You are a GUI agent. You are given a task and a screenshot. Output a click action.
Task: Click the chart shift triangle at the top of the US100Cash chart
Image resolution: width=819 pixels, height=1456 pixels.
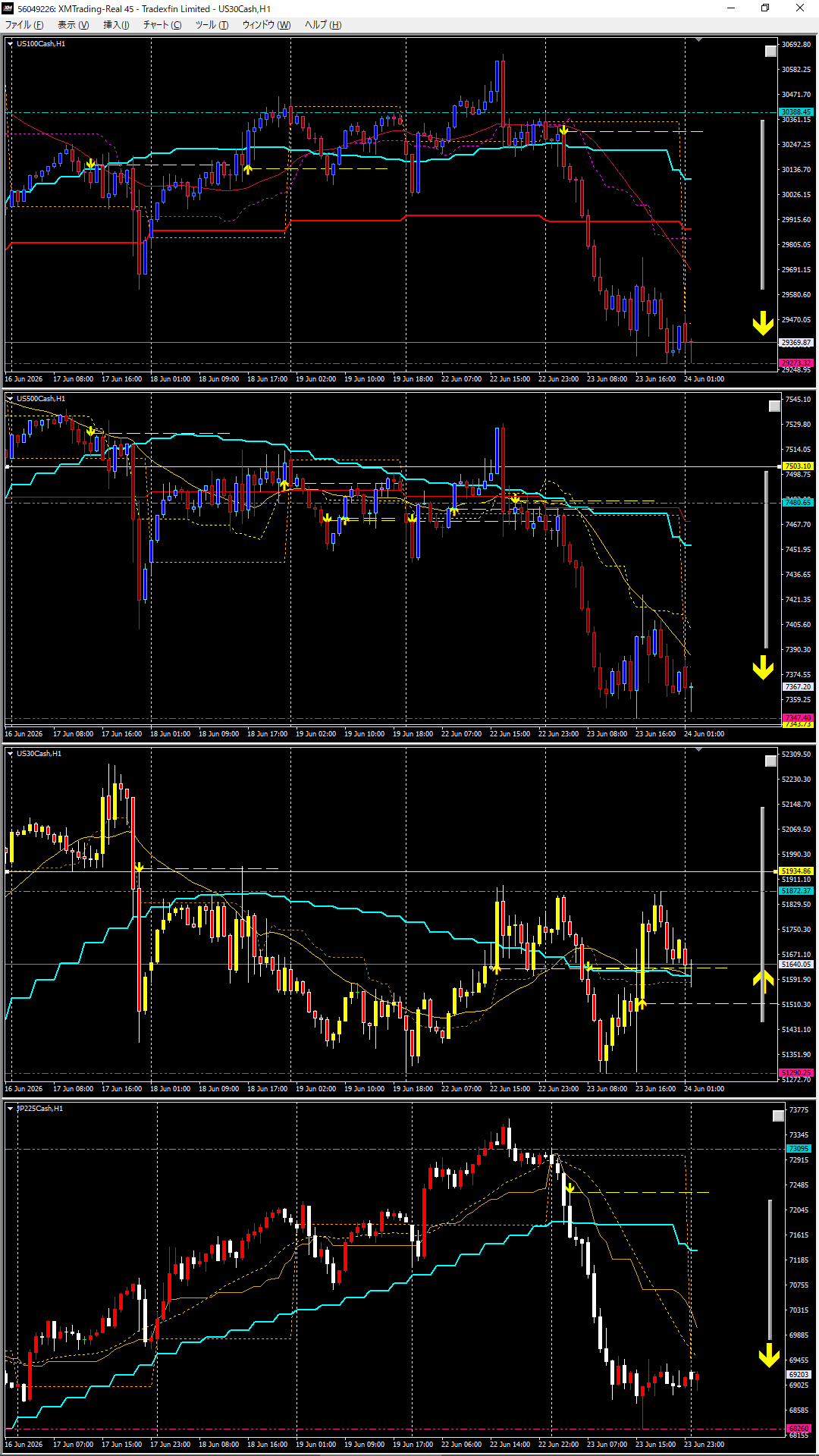tap(698, 39)
